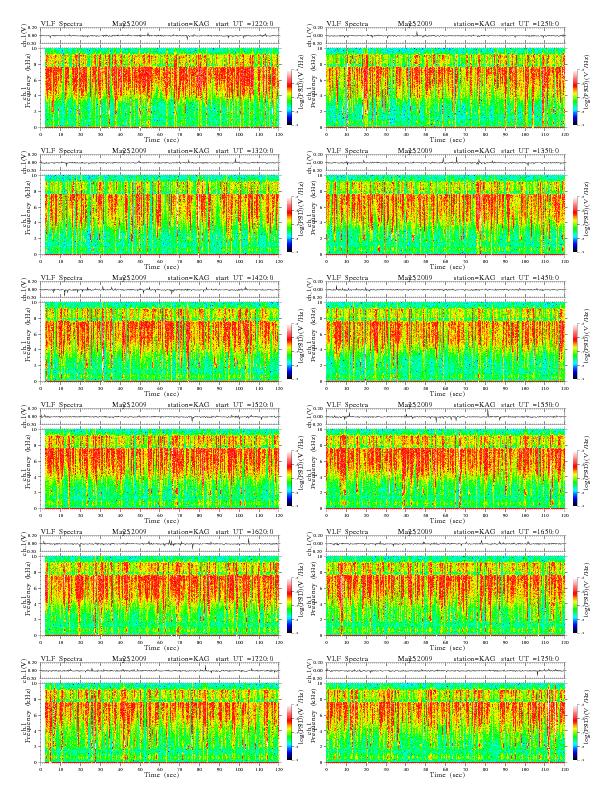Click the 'start UT =1450:0' title text
This screenshot has width=612, height=792.
(530, 277)
